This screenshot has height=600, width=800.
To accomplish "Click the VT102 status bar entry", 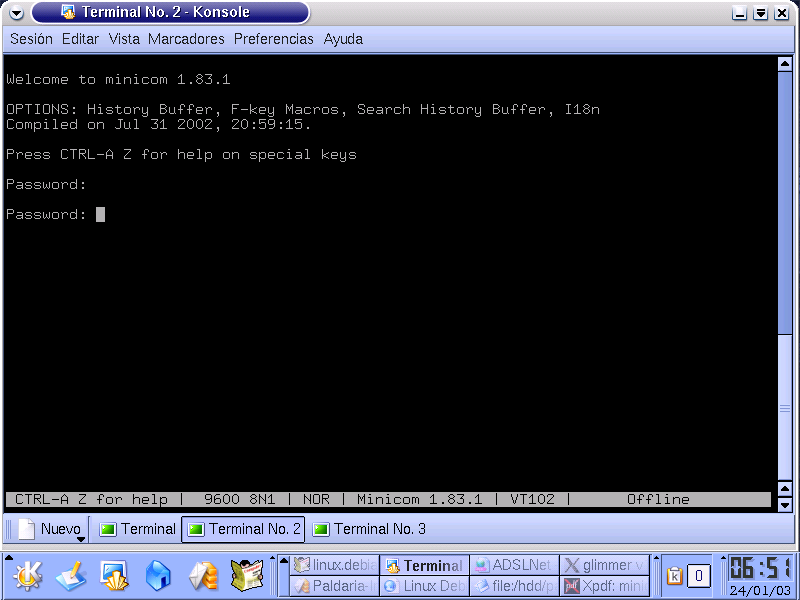I will click(532, 499).
